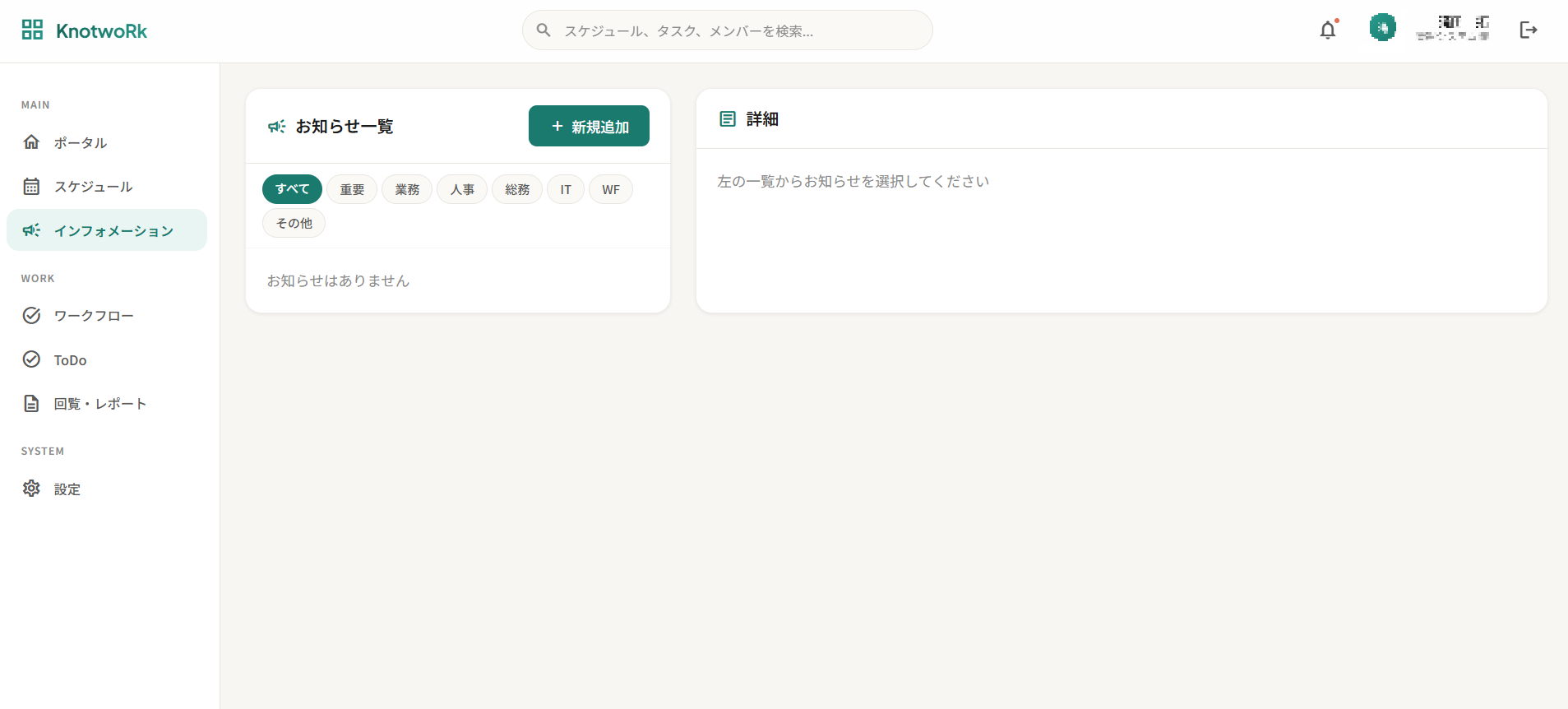Open 回覧・レポート in sidebar
Screen dimensions: 1568x709
pos(99,404)
